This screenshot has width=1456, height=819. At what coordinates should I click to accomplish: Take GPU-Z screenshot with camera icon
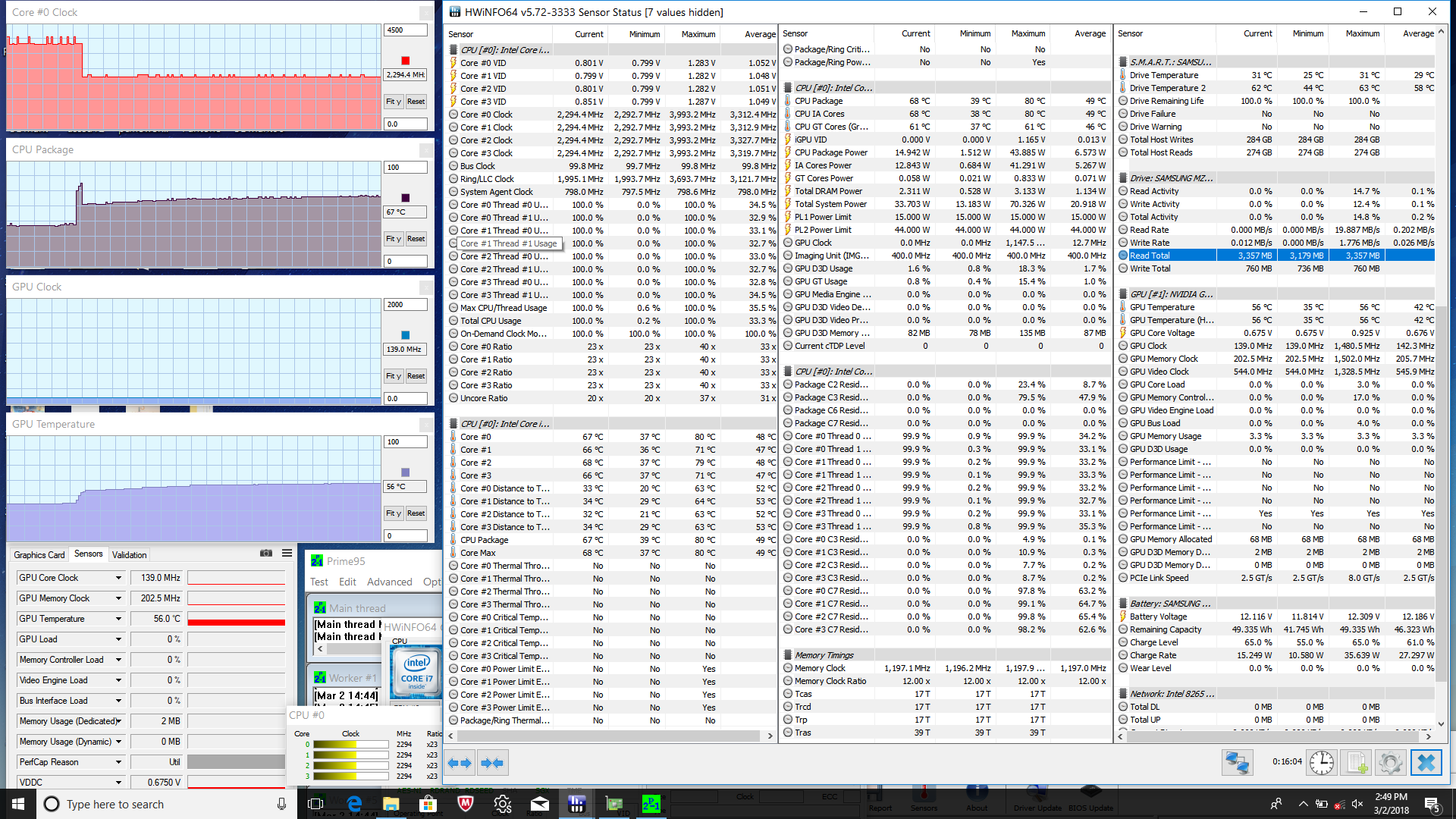pyautogui.click(x=266, y=554)
